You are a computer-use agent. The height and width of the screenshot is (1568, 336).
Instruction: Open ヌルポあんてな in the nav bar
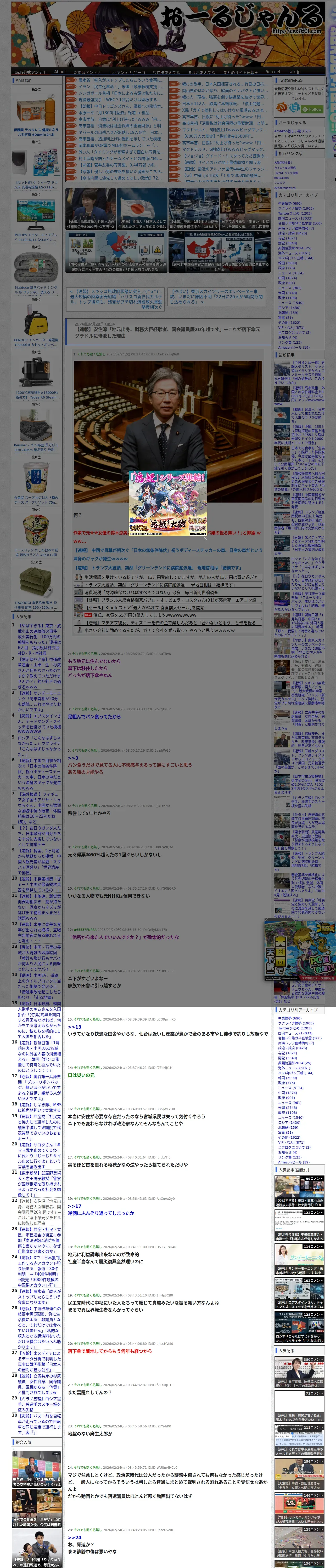pos(202,72)
